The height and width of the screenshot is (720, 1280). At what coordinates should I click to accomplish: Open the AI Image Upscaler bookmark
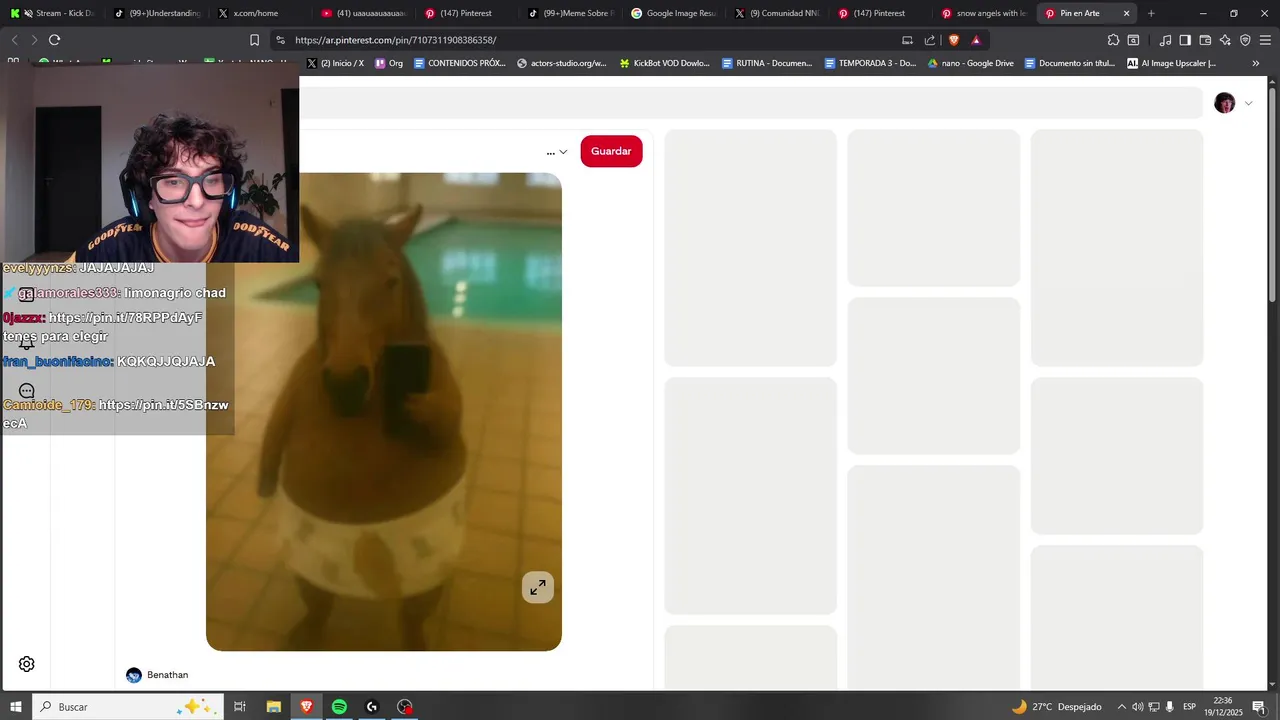[x=1171, y=63]
